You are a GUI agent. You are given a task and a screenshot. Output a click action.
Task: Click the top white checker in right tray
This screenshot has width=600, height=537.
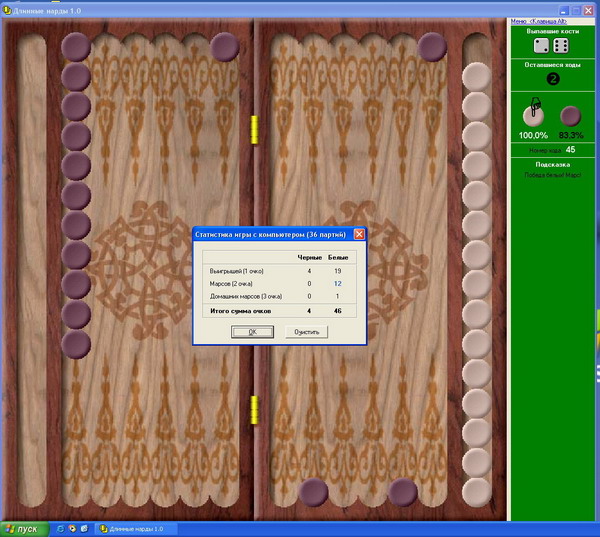478,76
